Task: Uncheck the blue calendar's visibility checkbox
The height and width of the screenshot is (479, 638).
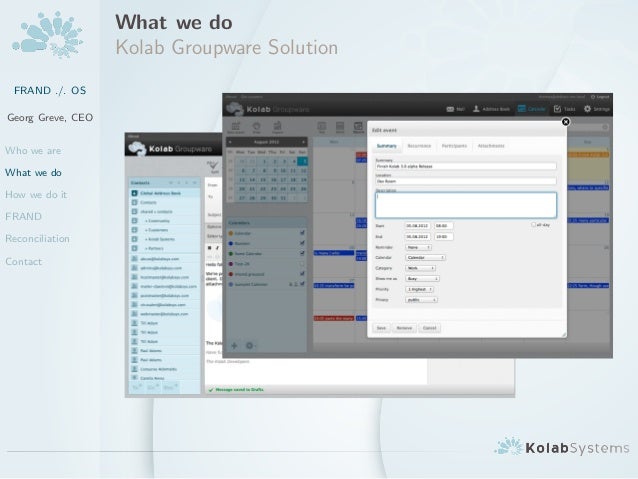Action: pyautogui.click(x=302, y=243)
